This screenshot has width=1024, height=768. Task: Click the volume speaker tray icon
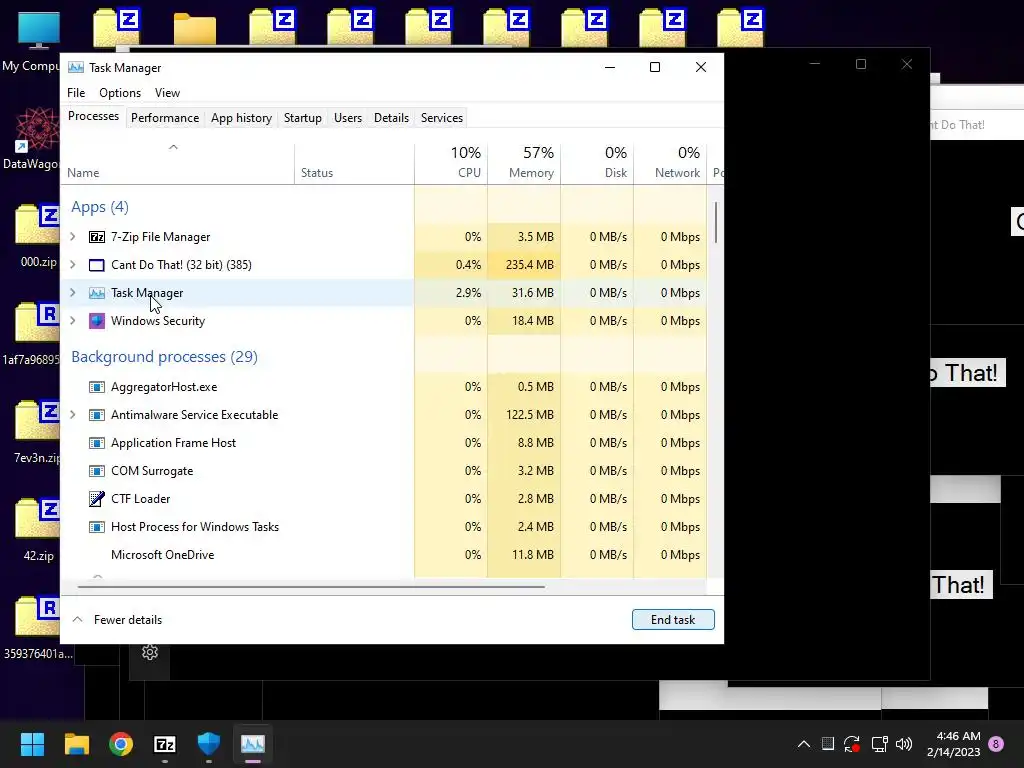(904, 744)
